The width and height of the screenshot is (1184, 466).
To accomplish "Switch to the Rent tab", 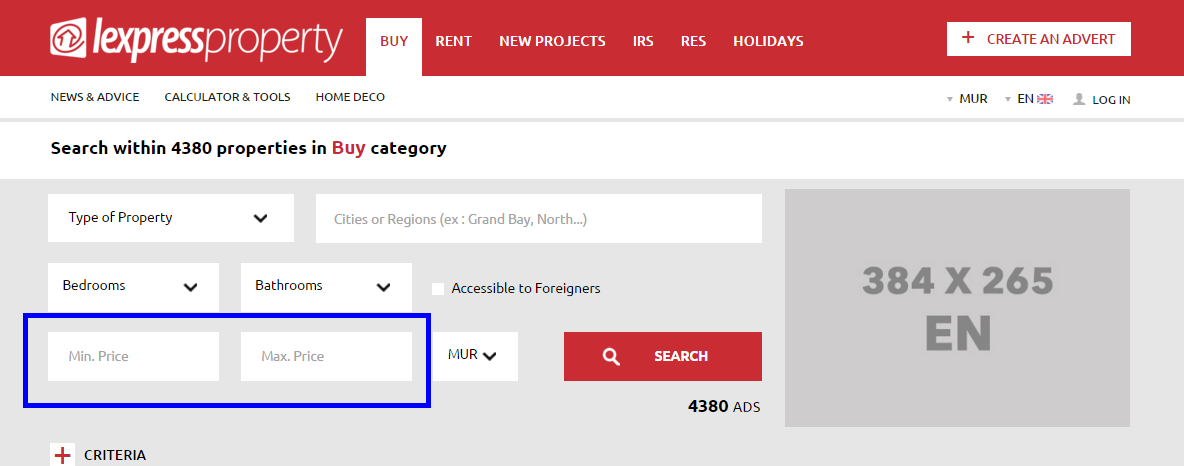I will [454, 41].
